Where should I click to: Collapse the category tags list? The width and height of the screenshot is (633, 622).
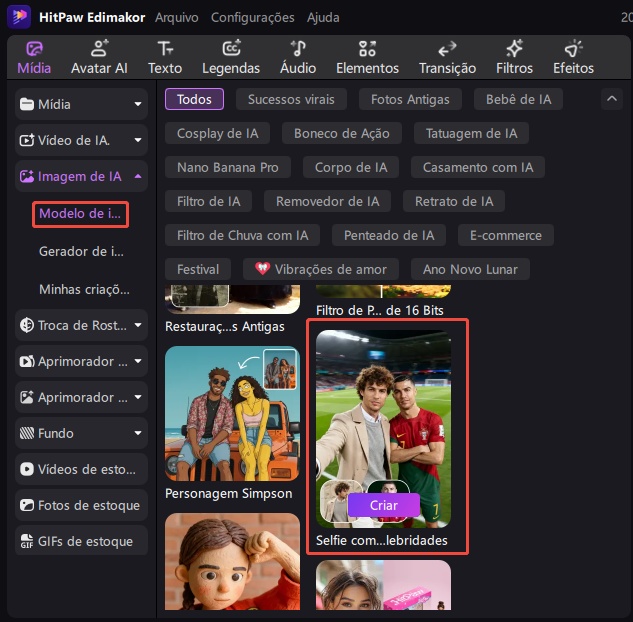[610, 99]
